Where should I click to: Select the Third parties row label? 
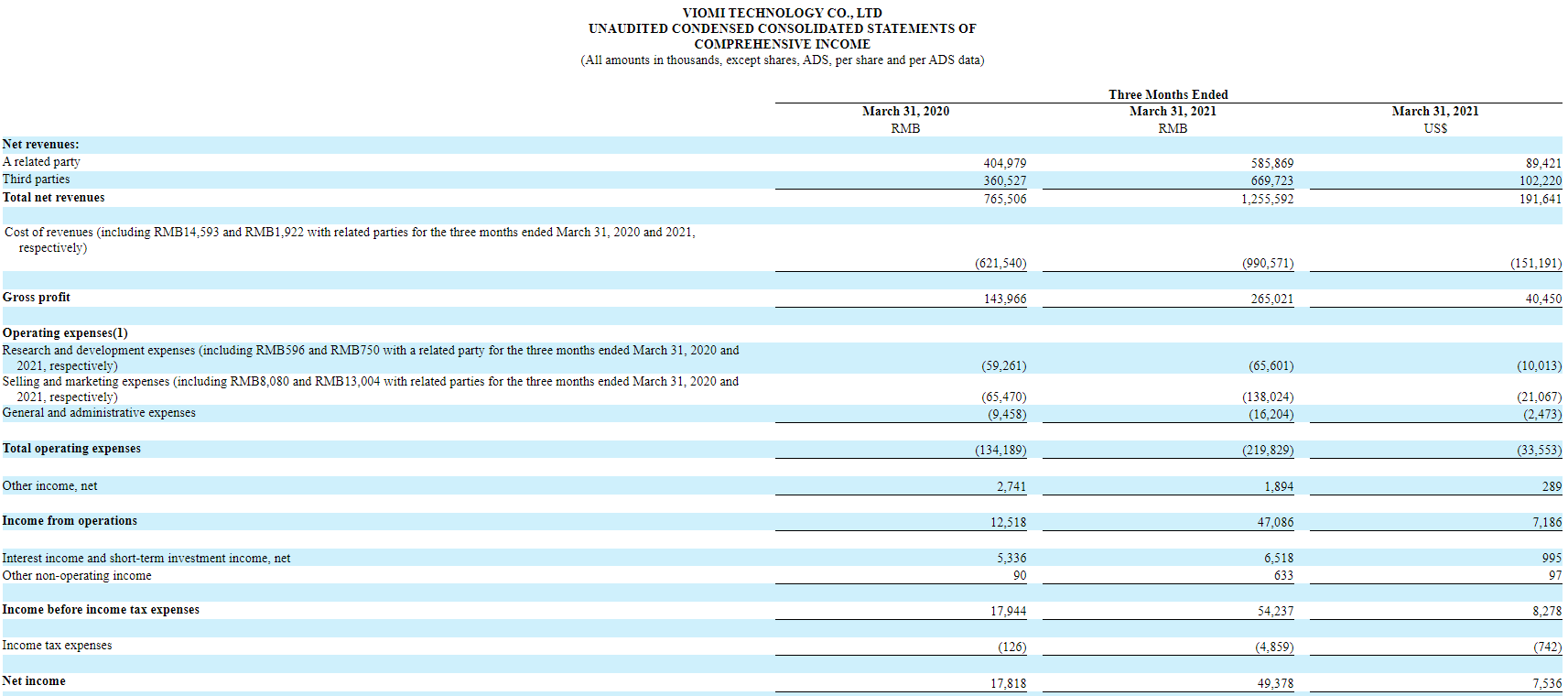point(36,179)
